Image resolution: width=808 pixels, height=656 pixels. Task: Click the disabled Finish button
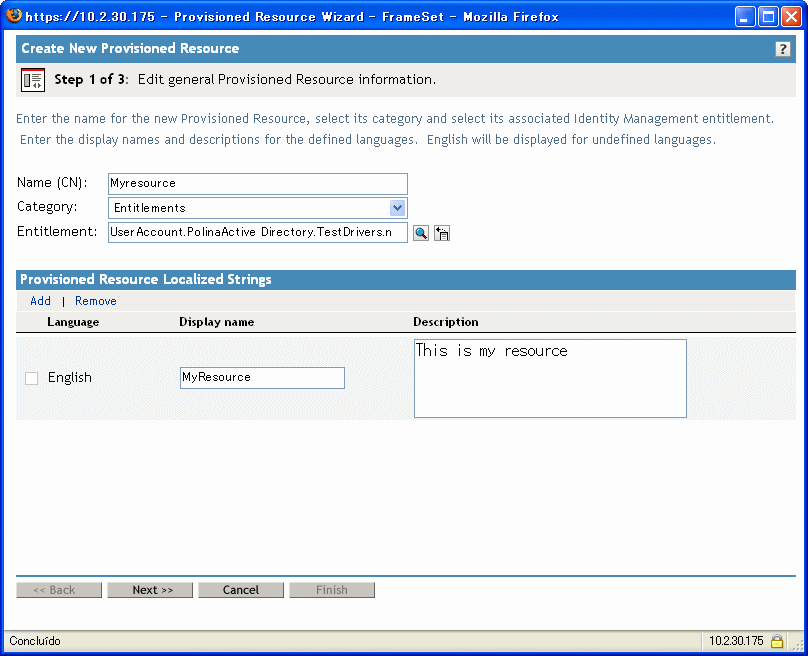(x=332, y=590)
